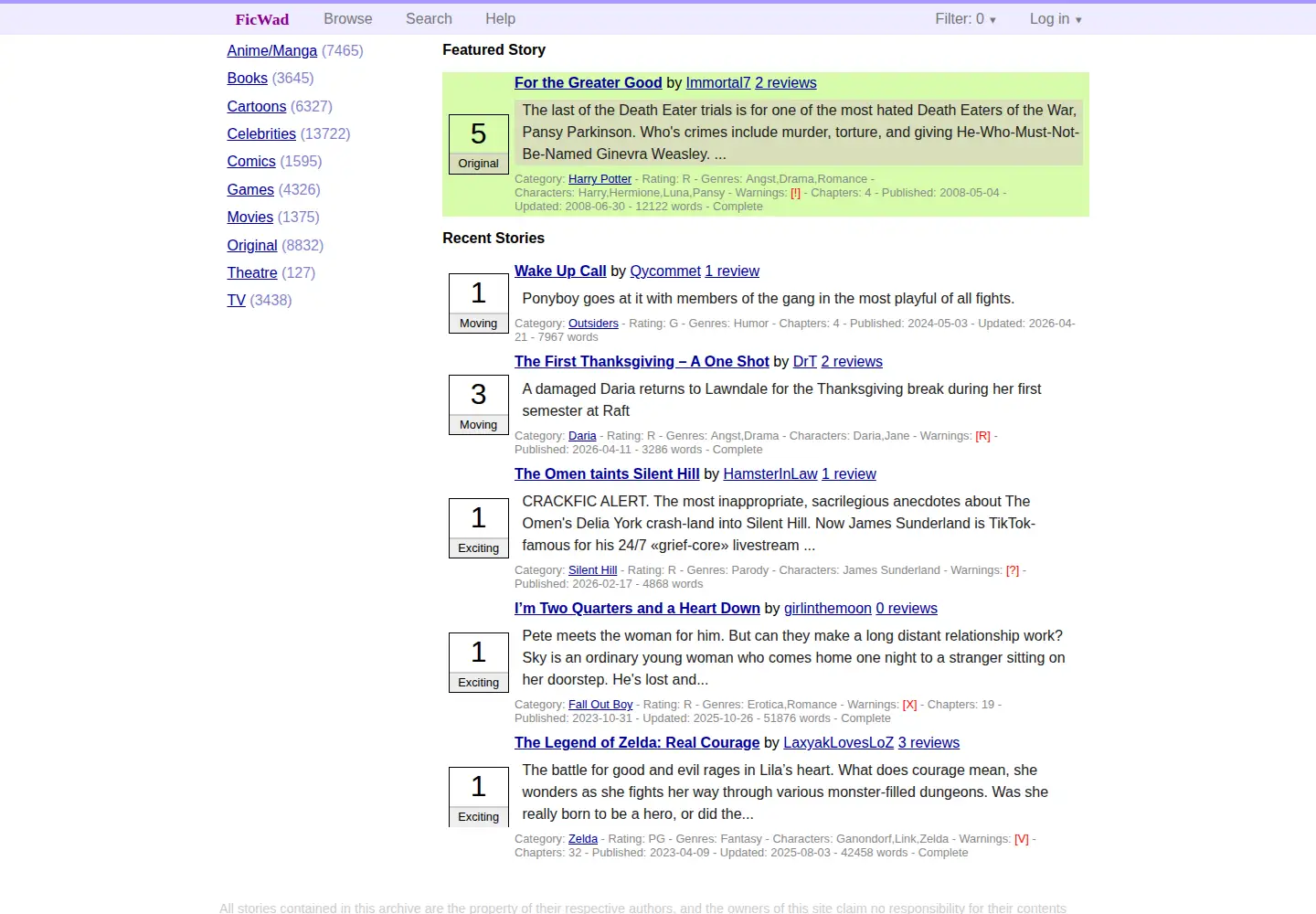
Task: Open the story For the Greater Good
Action: pos(588,83)
